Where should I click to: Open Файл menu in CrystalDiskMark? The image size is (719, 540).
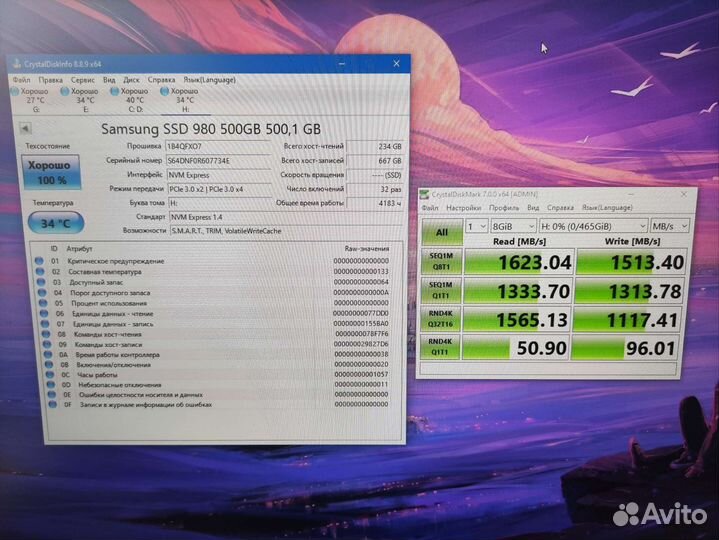tap(430, 208)
